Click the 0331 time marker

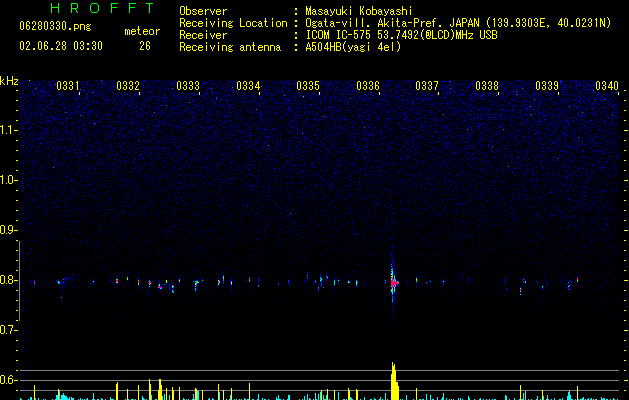(x=67, y=86)
